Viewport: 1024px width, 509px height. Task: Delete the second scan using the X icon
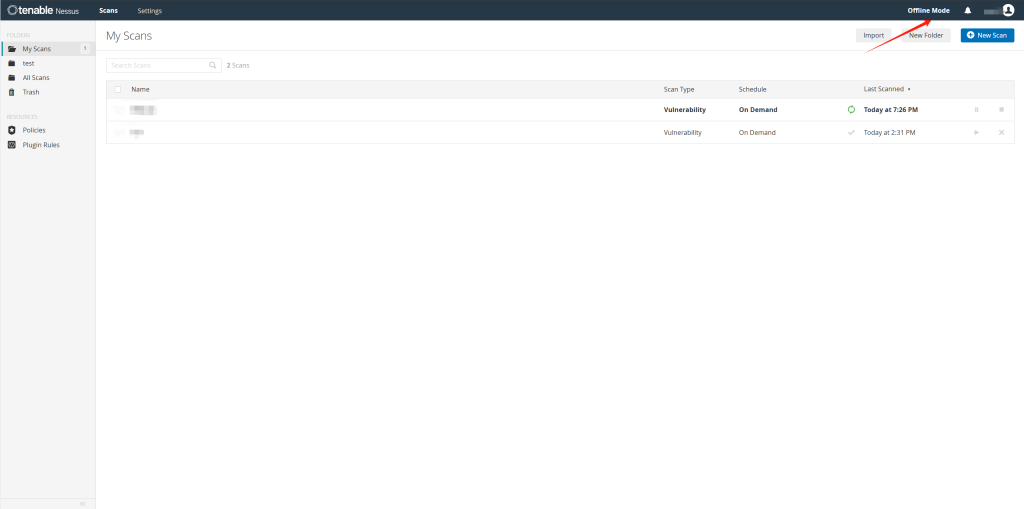click(1001, 132)
